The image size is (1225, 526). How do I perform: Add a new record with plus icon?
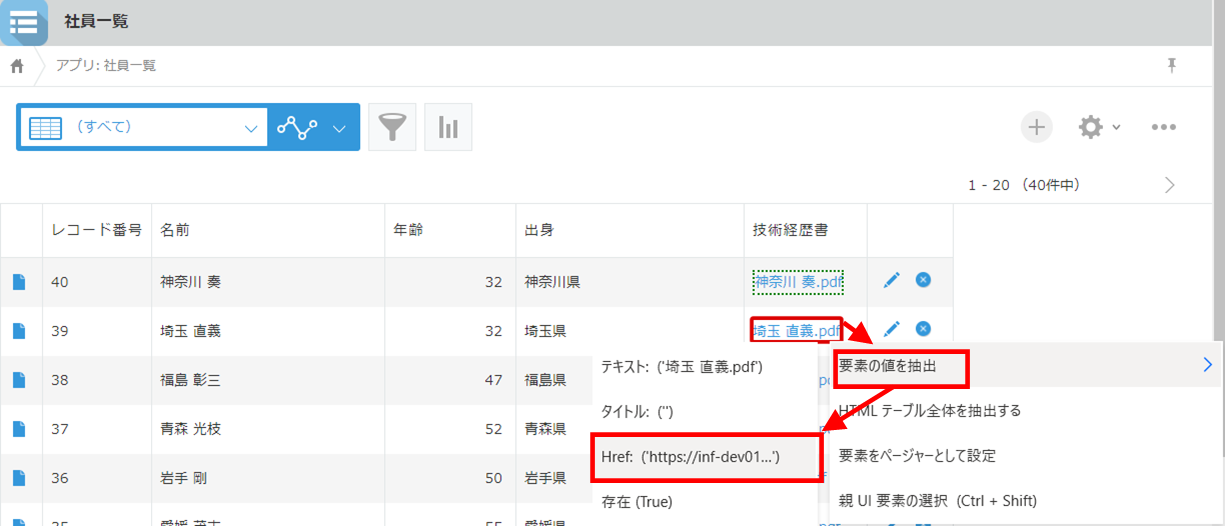tap(1037, 127)
